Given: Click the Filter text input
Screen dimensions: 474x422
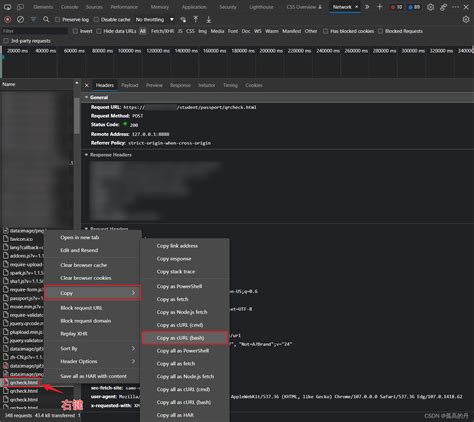Looking at the screenshot, I should tap(35, 31).
